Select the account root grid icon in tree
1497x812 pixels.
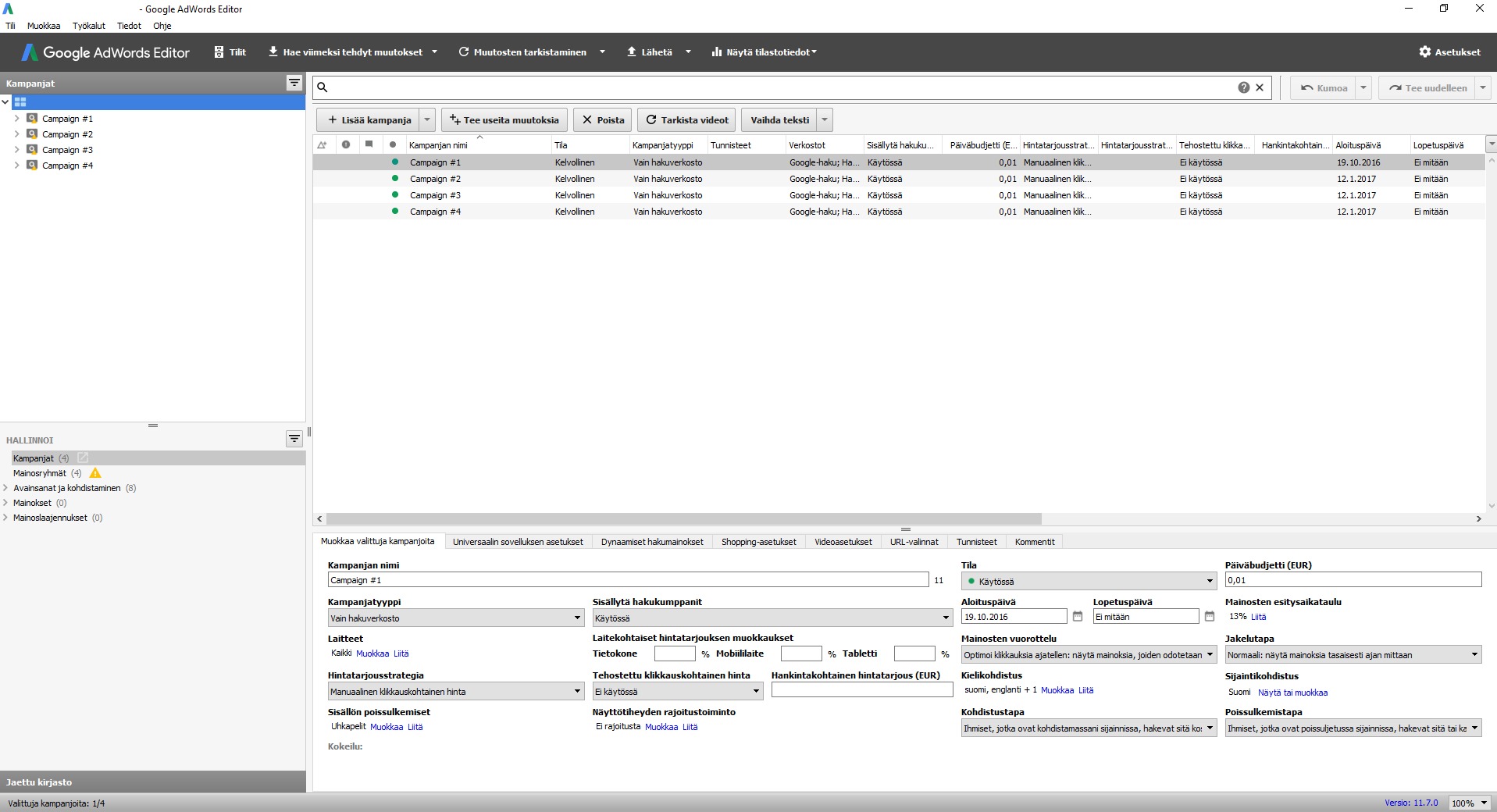[20, 102]
